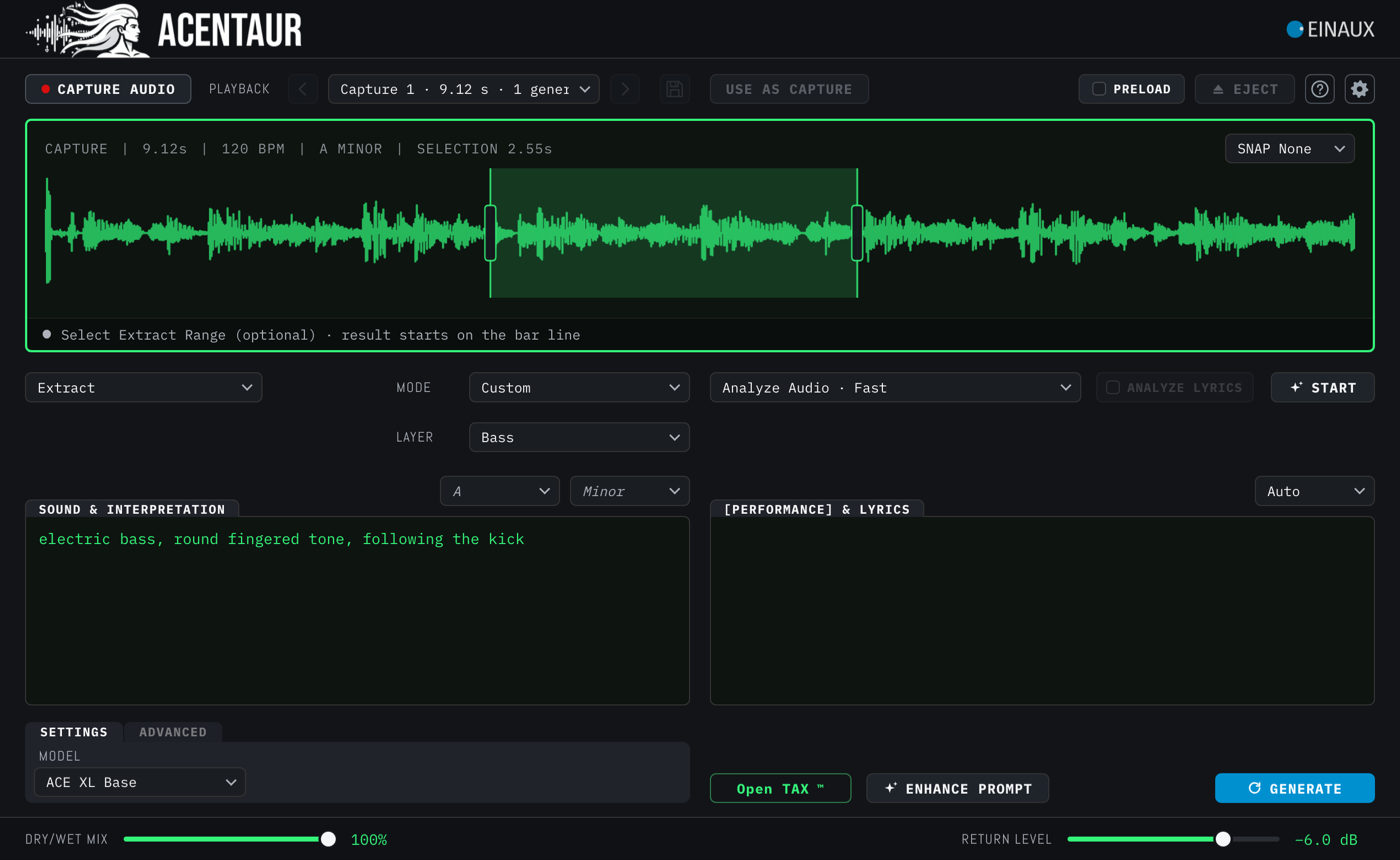Select the Settings tab
Screen dimensions: 1400x860
[x=74, y=732]
